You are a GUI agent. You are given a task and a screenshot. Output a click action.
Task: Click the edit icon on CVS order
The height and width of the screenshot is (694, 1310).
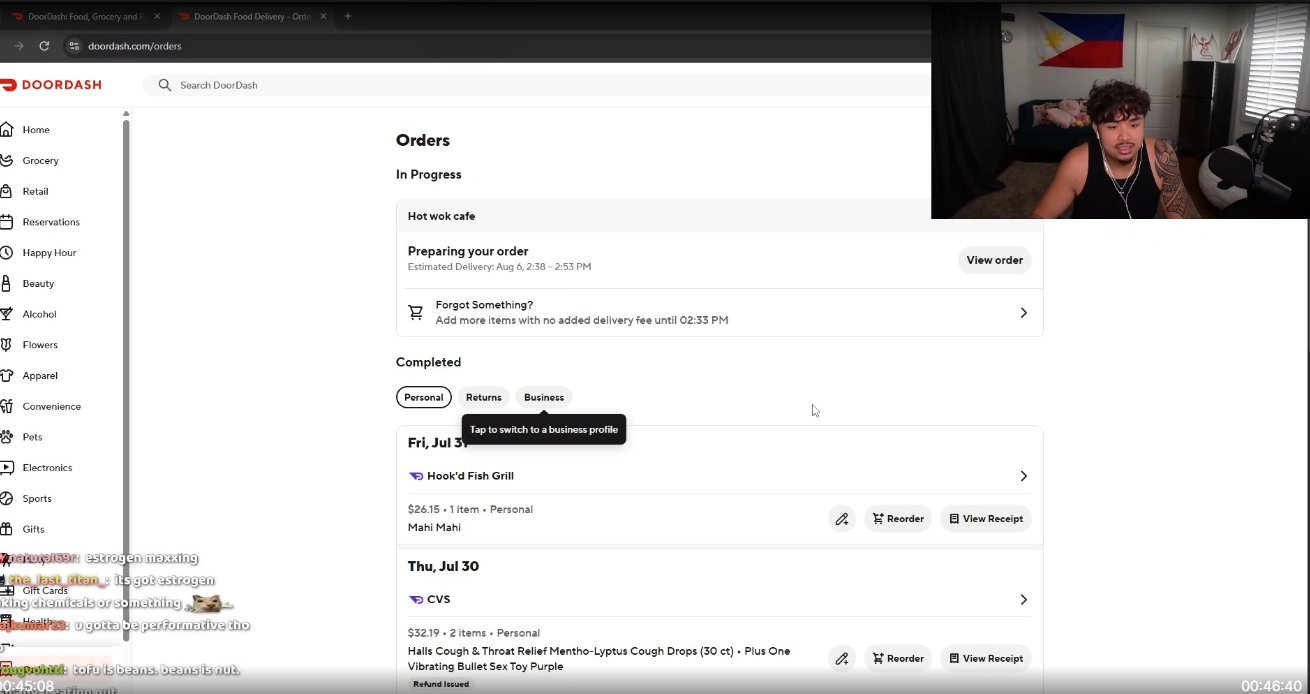(842, 658)
